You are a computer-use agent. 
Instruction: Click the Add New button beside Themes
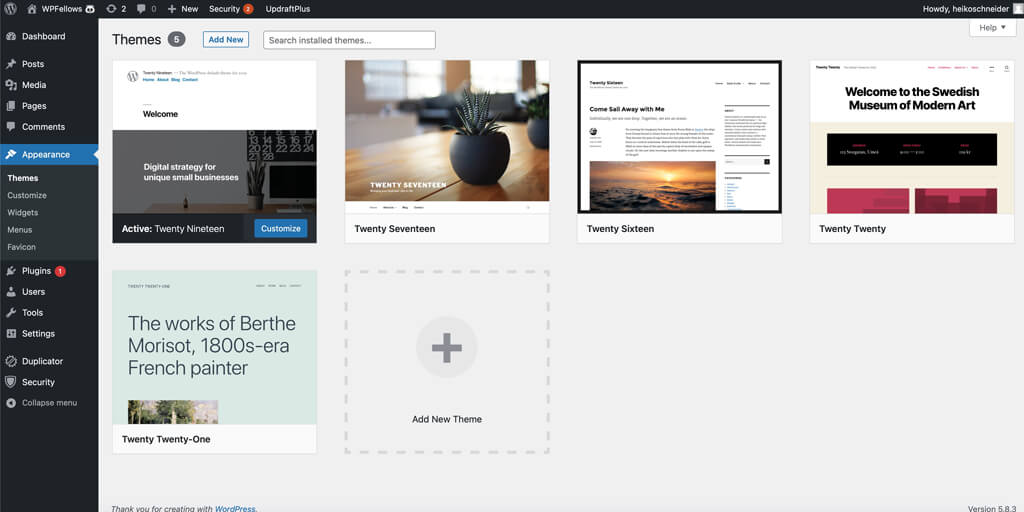pyautogui.click(x=226, y=40)
